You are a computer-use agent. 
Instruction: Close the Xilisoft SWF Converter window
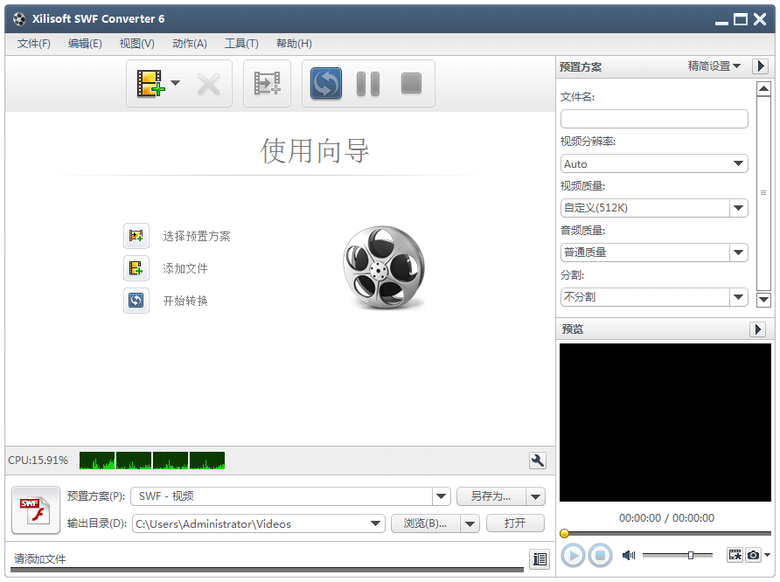point(760,19)
